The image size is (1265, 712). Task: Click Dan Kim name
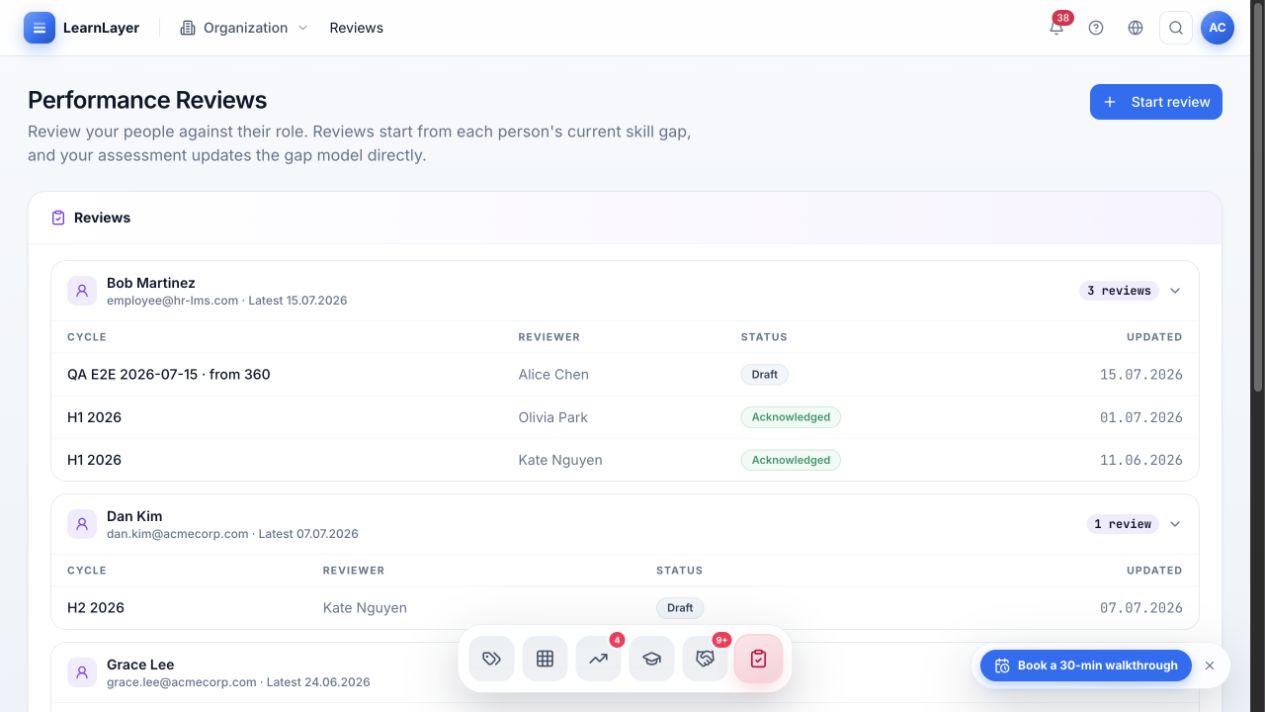point(134,516)
